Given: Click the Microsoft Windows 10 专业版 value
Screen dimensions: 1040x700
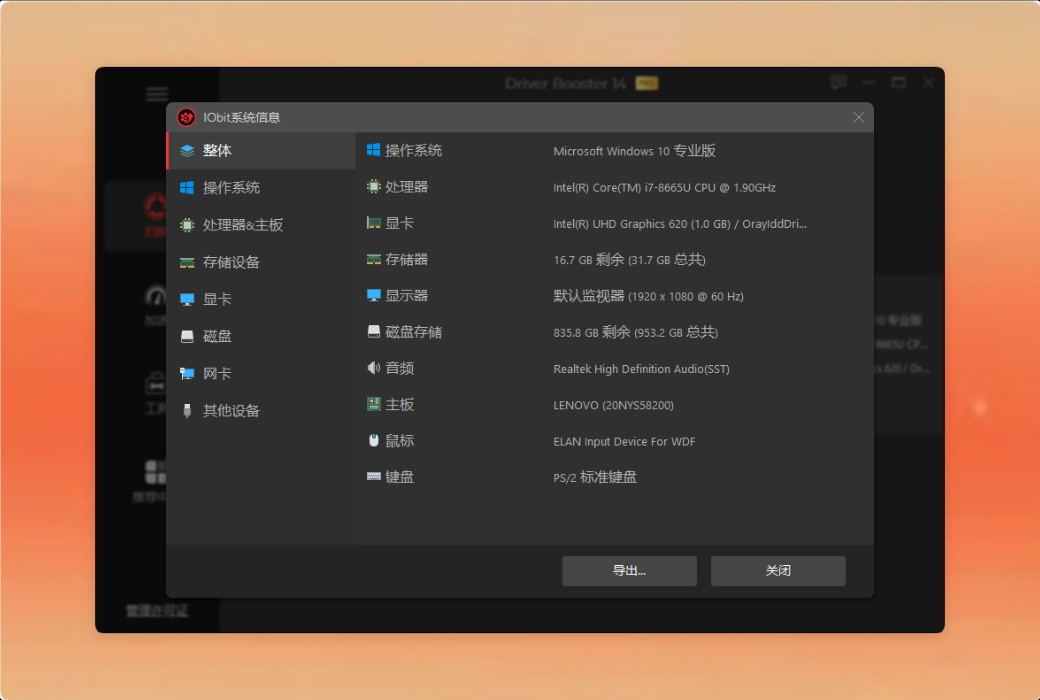Looking at the screenshot, I should tap(634, 151).
